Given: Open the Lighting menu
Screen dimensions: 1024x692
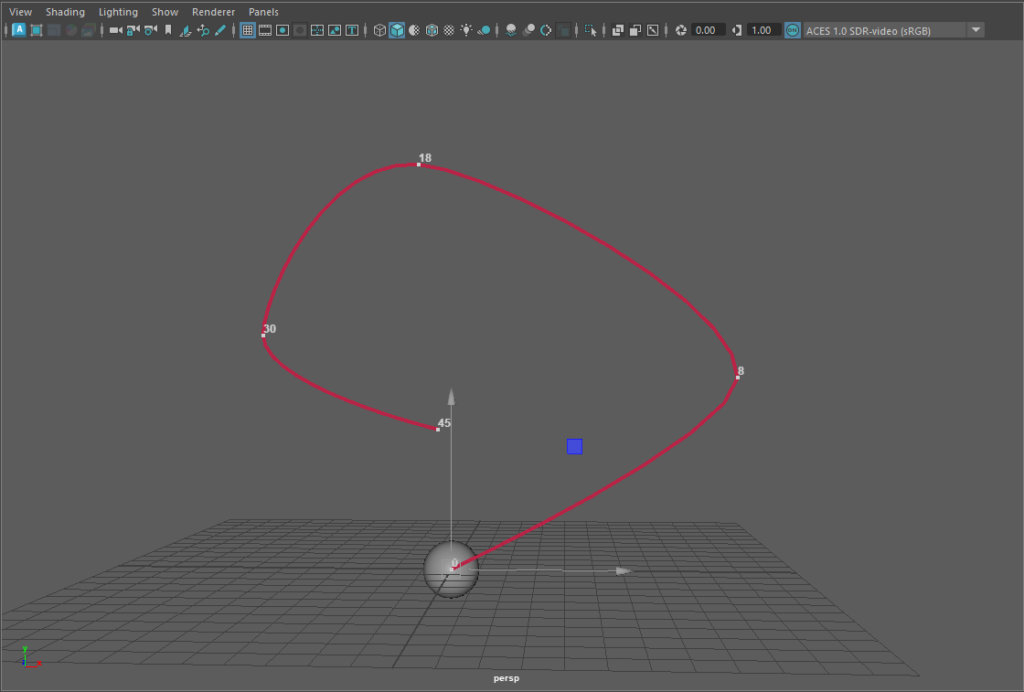Looking at the screenshot, I should 118,12.
